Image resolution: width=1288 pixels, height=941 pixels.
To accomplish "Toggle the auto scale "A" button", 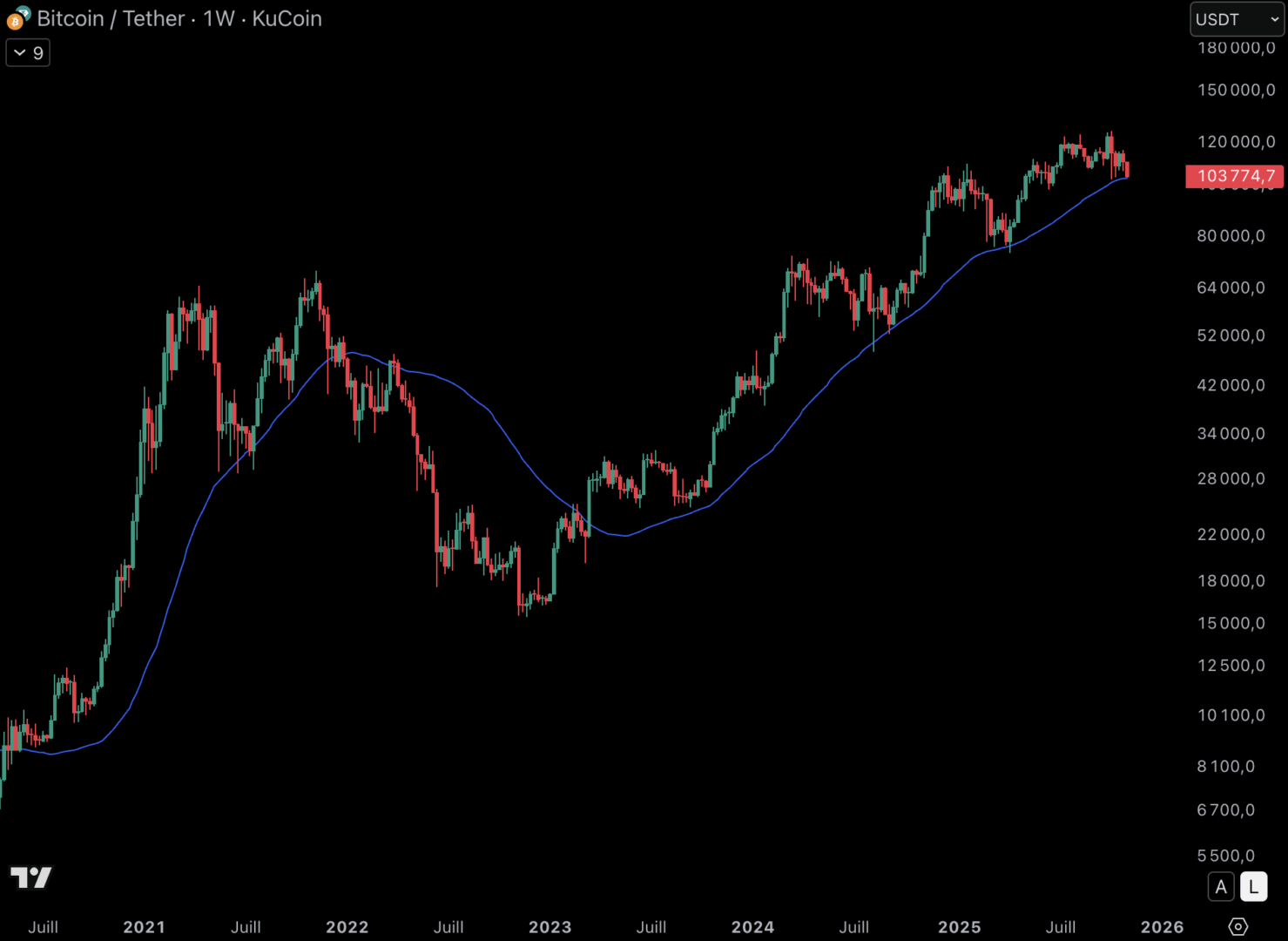I will click(x=1221, y=887).
